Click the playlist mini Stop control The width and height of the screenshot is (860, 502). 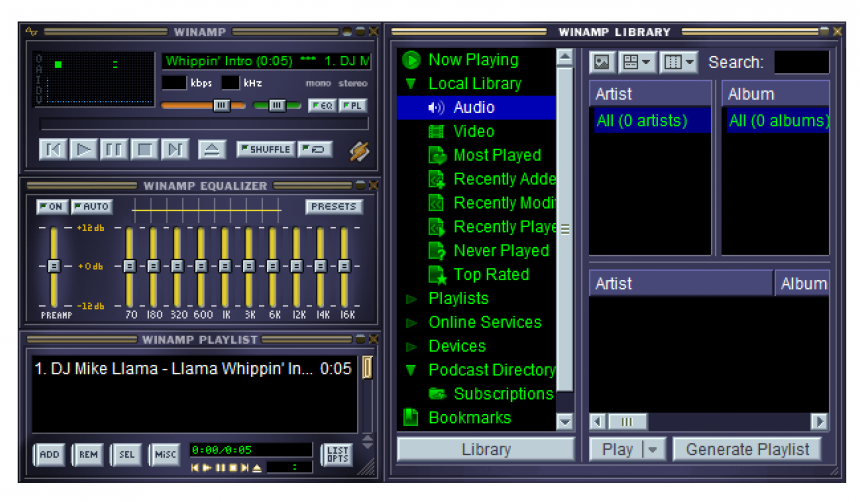point(233,467)
